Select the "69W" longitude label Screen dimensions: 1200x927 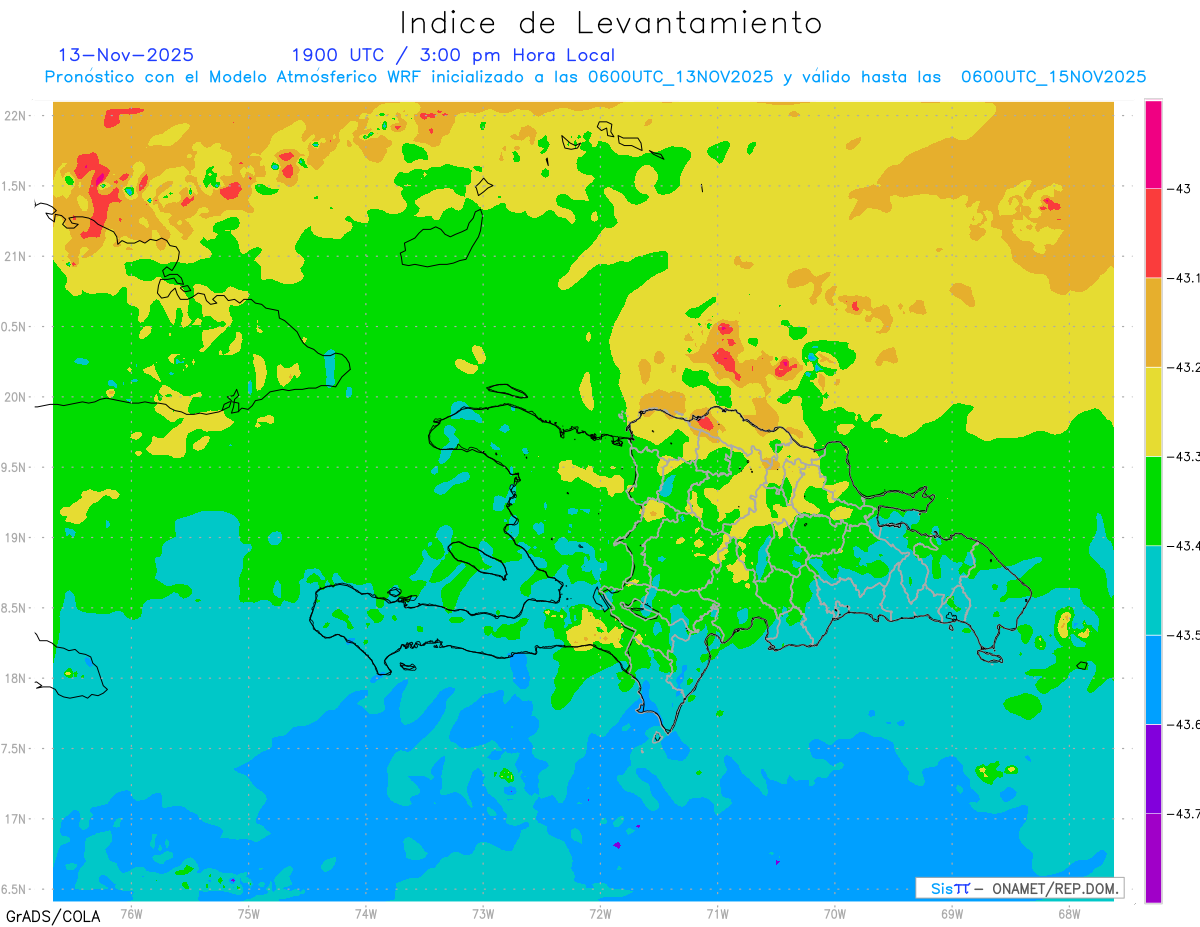click(x=951, y=913)
